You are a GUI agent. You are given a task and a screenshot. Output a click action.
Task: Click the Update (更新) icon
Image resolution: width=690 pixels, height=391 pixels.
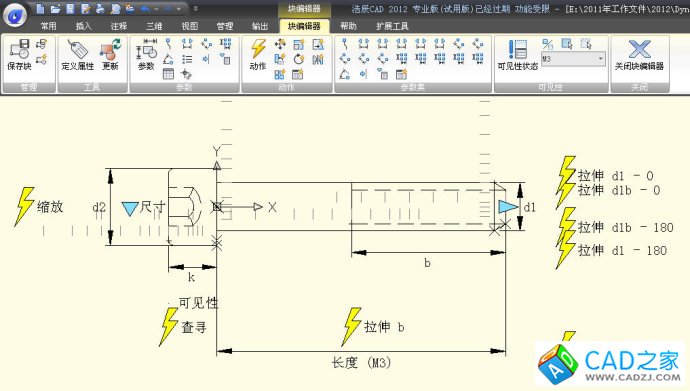pos(110,54)
